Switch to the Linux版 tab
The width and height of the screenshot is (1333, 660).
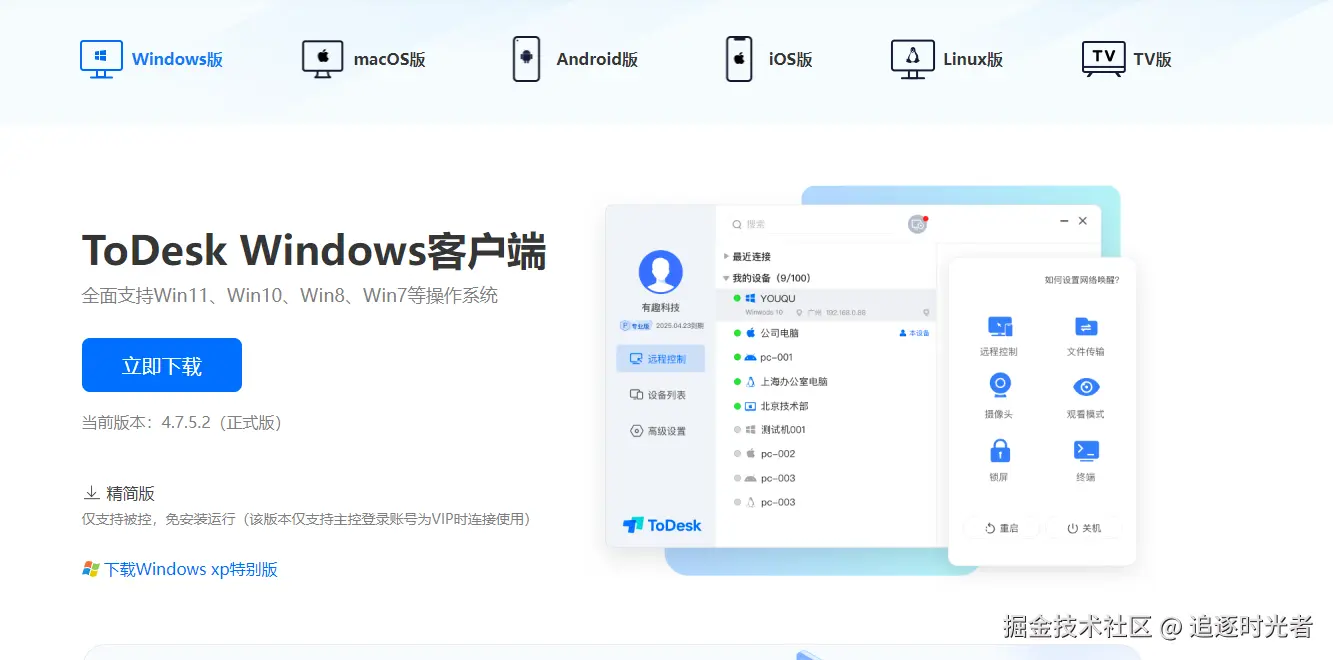point(947,59)
